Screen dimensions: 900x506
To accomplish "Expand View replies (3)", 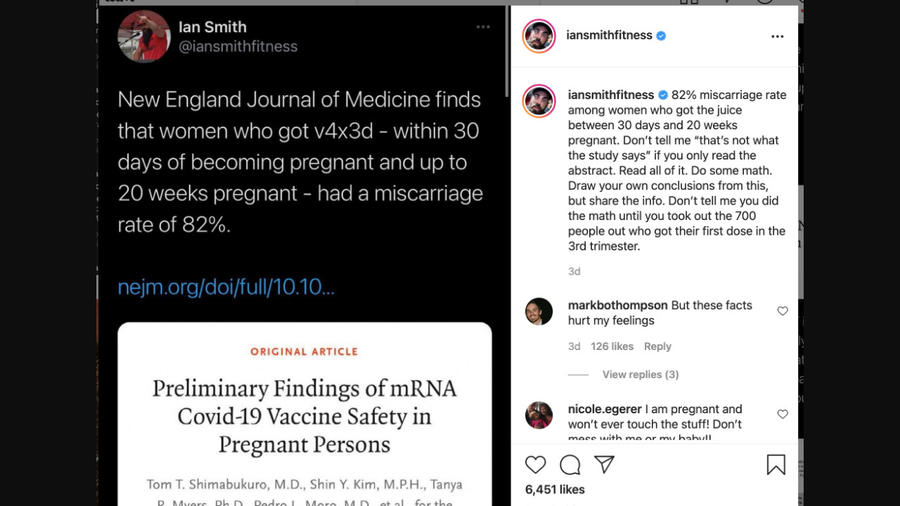I will click(x=641, y=375).
